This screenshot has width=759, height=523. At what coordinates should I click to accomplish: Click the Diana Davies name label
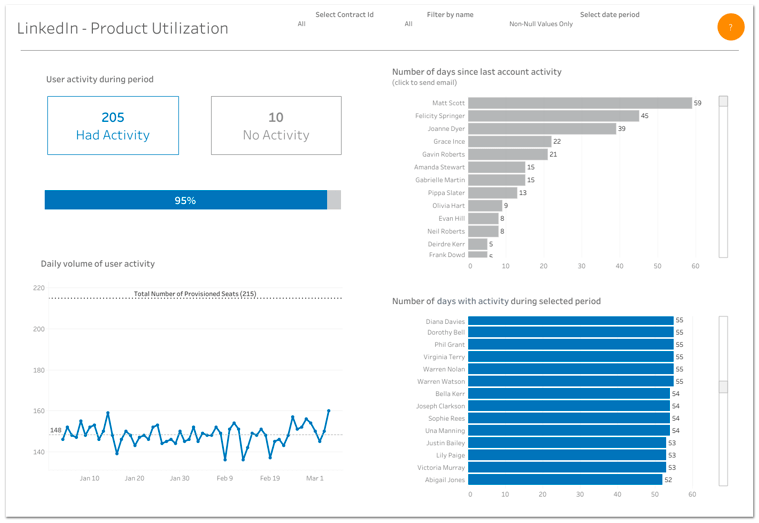pos(445,321)
